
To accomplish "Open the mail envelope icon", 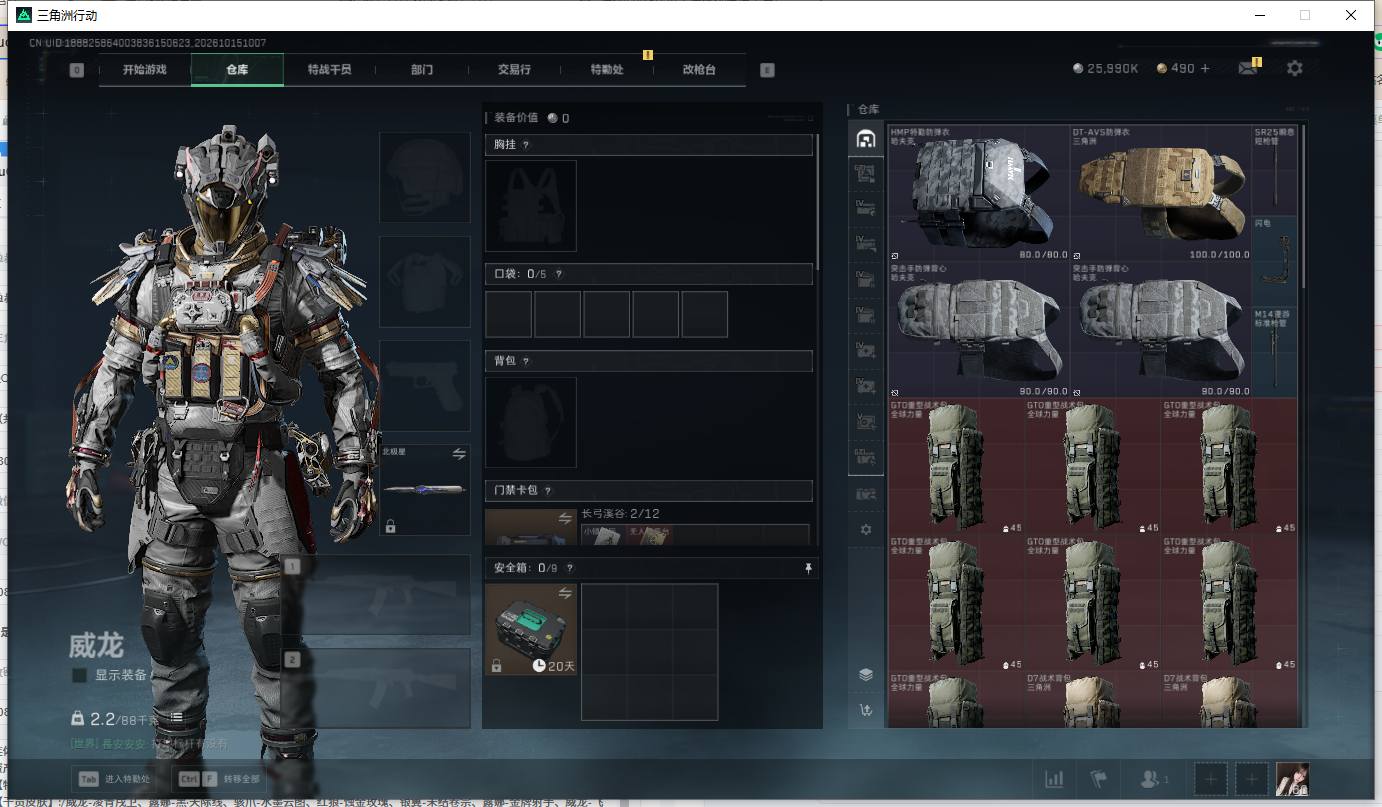I will coord(1247,69).
